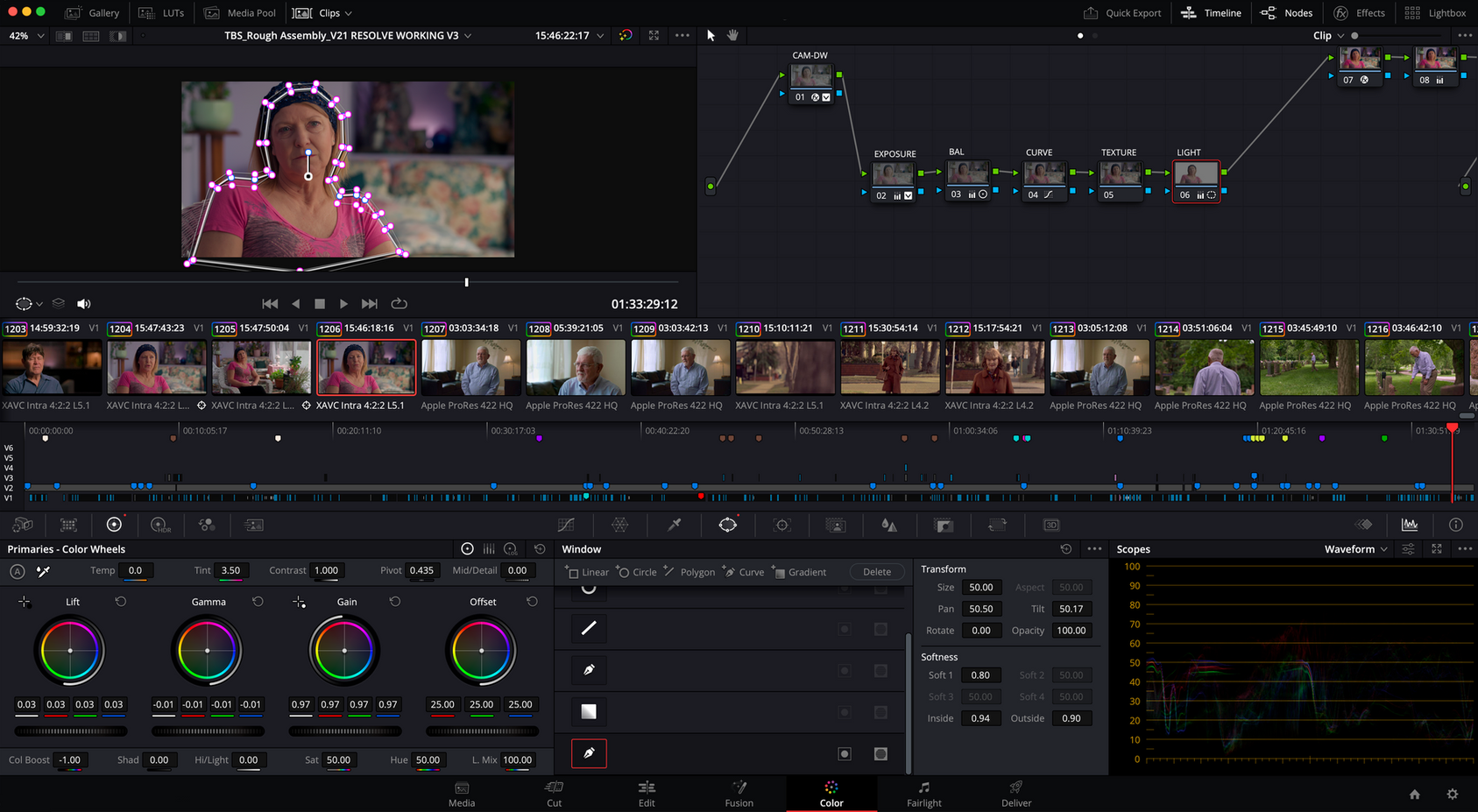The width and height of the screenshot is (1478, 812).
Task: Switch to the Edit page
Action: [647, 794]
